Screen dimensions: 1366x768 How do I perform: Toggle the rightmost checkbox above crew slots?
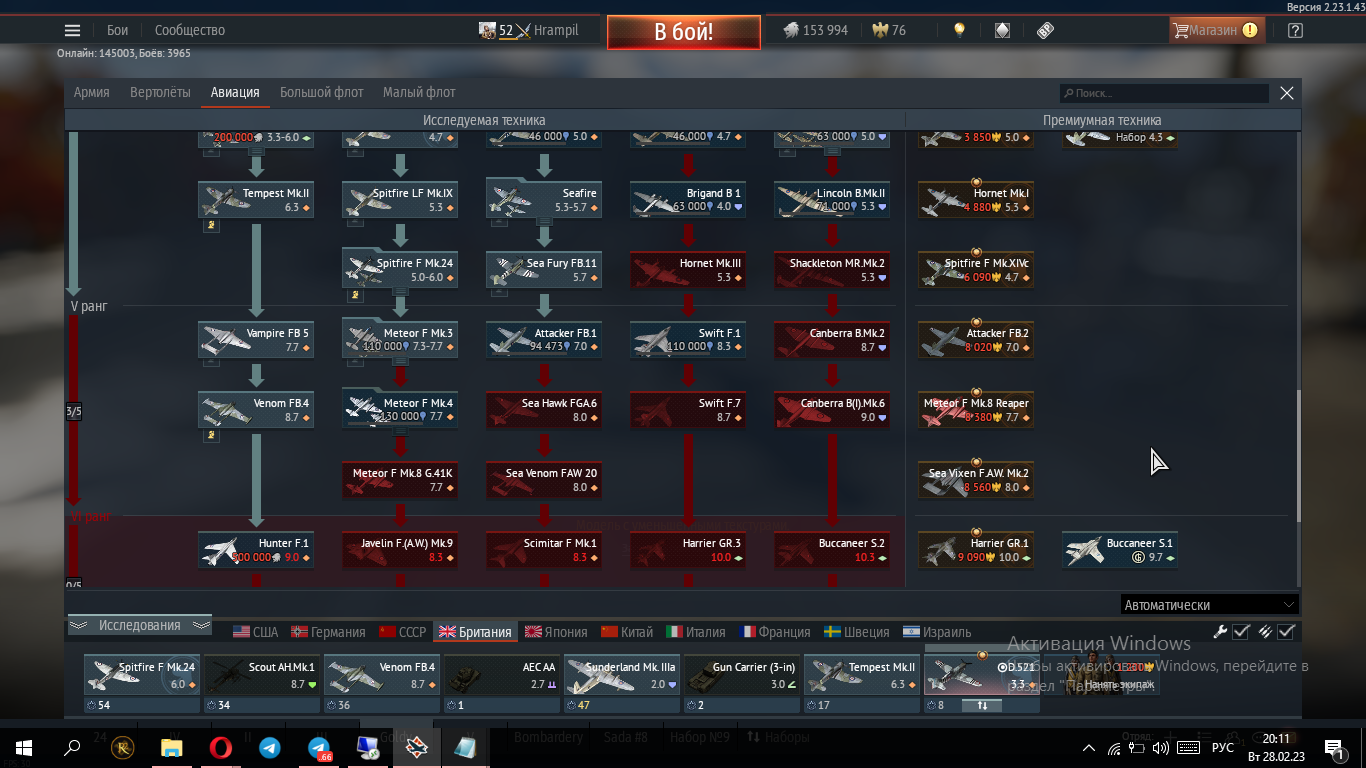pyautogui.click(x=1286, y=631)
